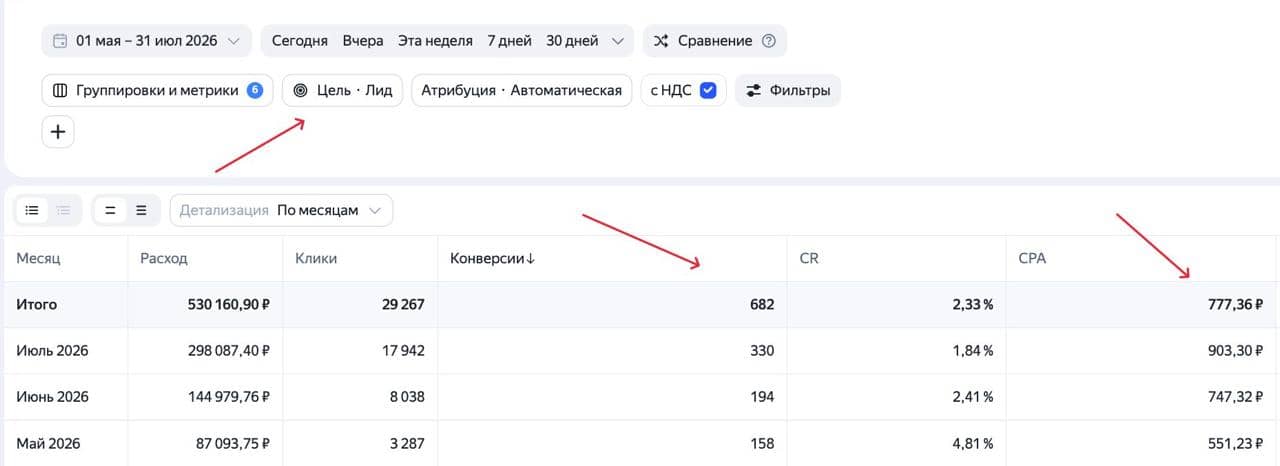Open the Сравнение comparison button
The image size is (1280, 466).
tap(715, 41)
